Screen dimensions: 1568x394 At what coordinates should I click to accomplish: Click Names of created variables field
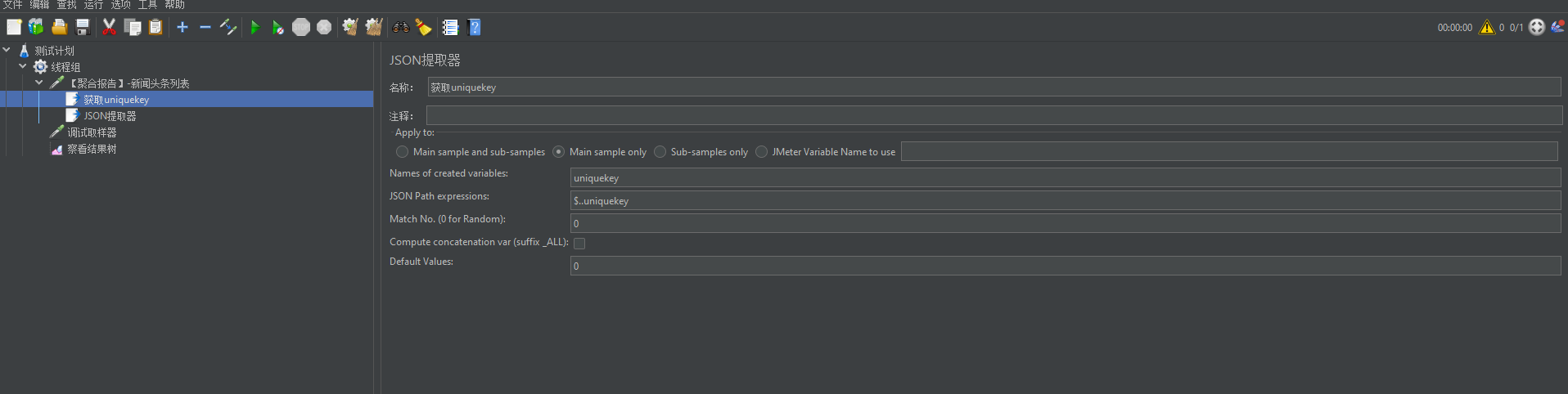point(1066,178)
